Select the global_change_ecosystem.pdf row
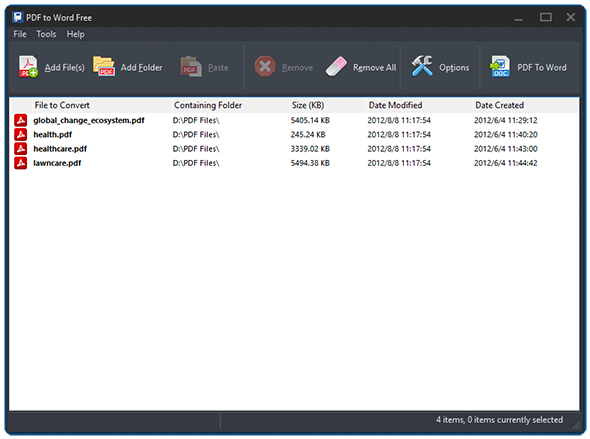This screenshot has width=590, height=439. (293, 120)
